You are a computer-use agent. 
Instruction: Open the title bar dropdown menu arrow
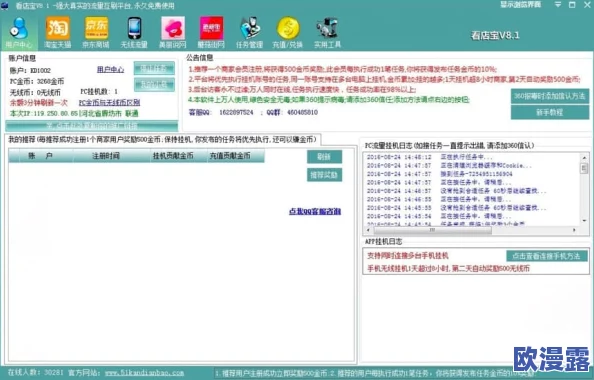[558, 5]
